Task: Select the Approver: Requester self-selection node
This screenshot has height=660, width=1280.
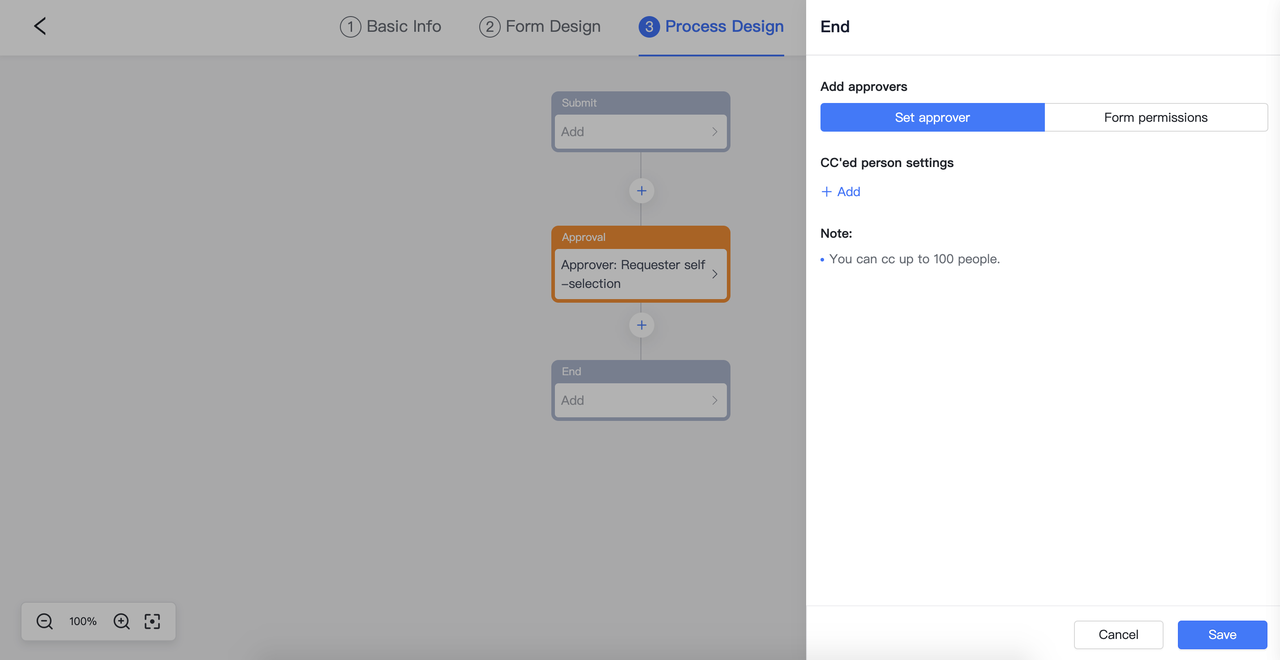Action: [633, 274]
